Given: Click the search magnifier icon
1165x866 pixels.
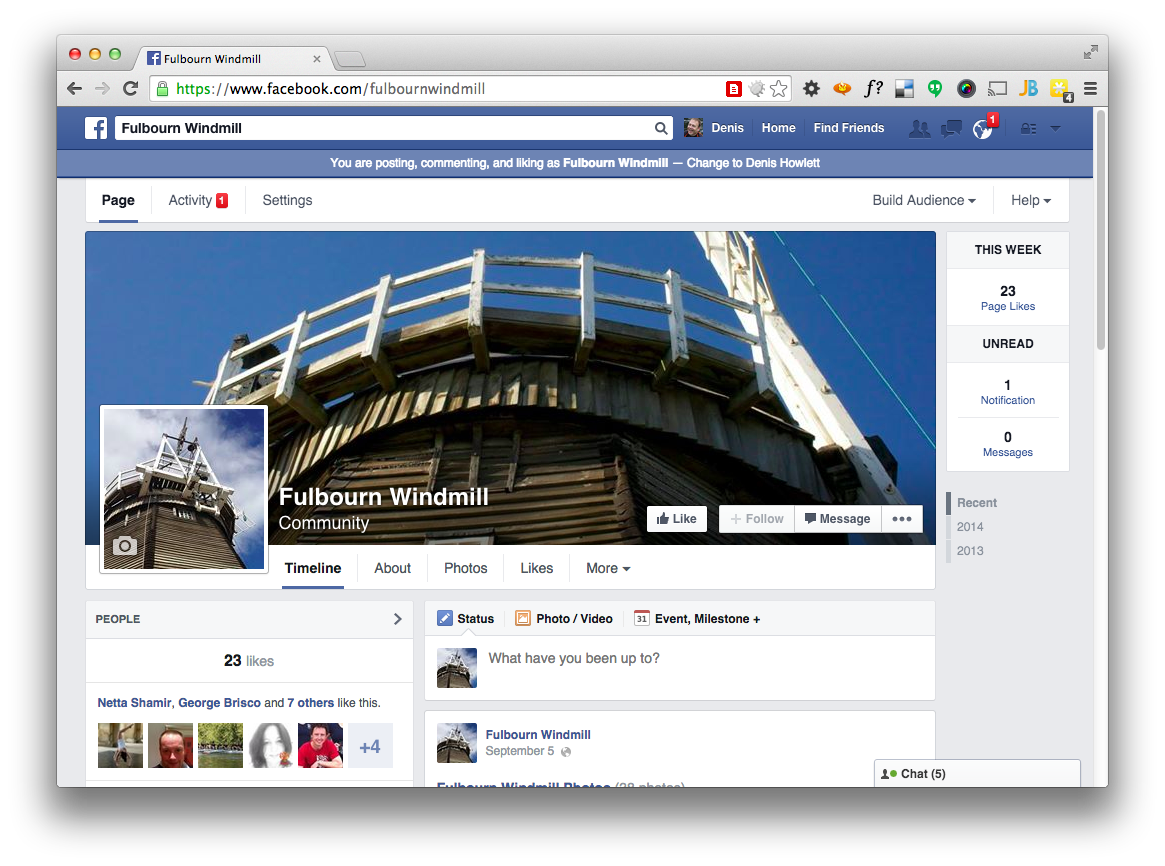Looking at the screenshot, I should 661,128.
